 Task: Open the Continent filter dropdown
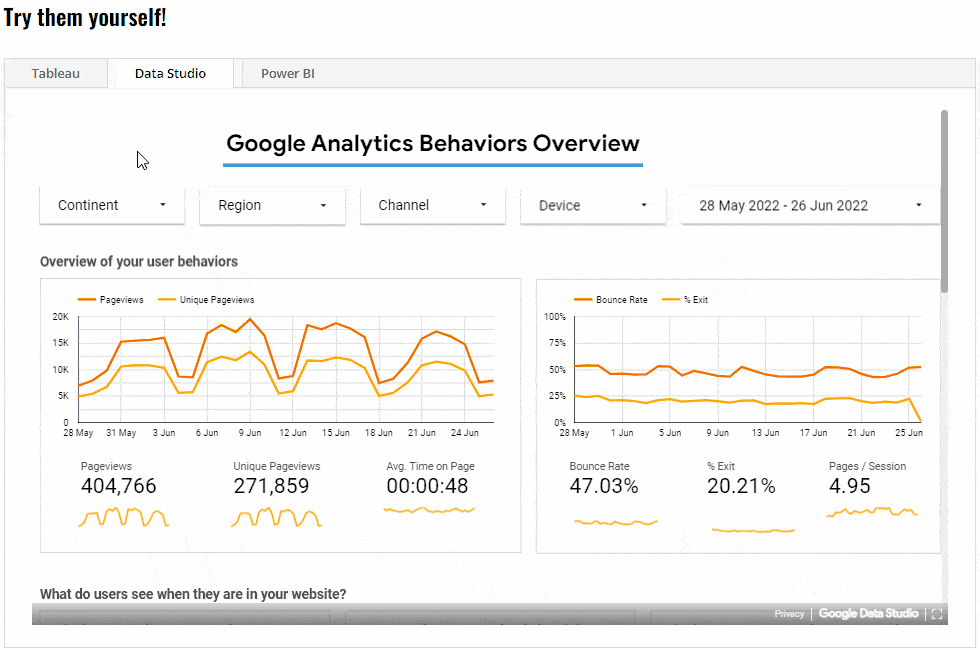(x=112, y=205)
